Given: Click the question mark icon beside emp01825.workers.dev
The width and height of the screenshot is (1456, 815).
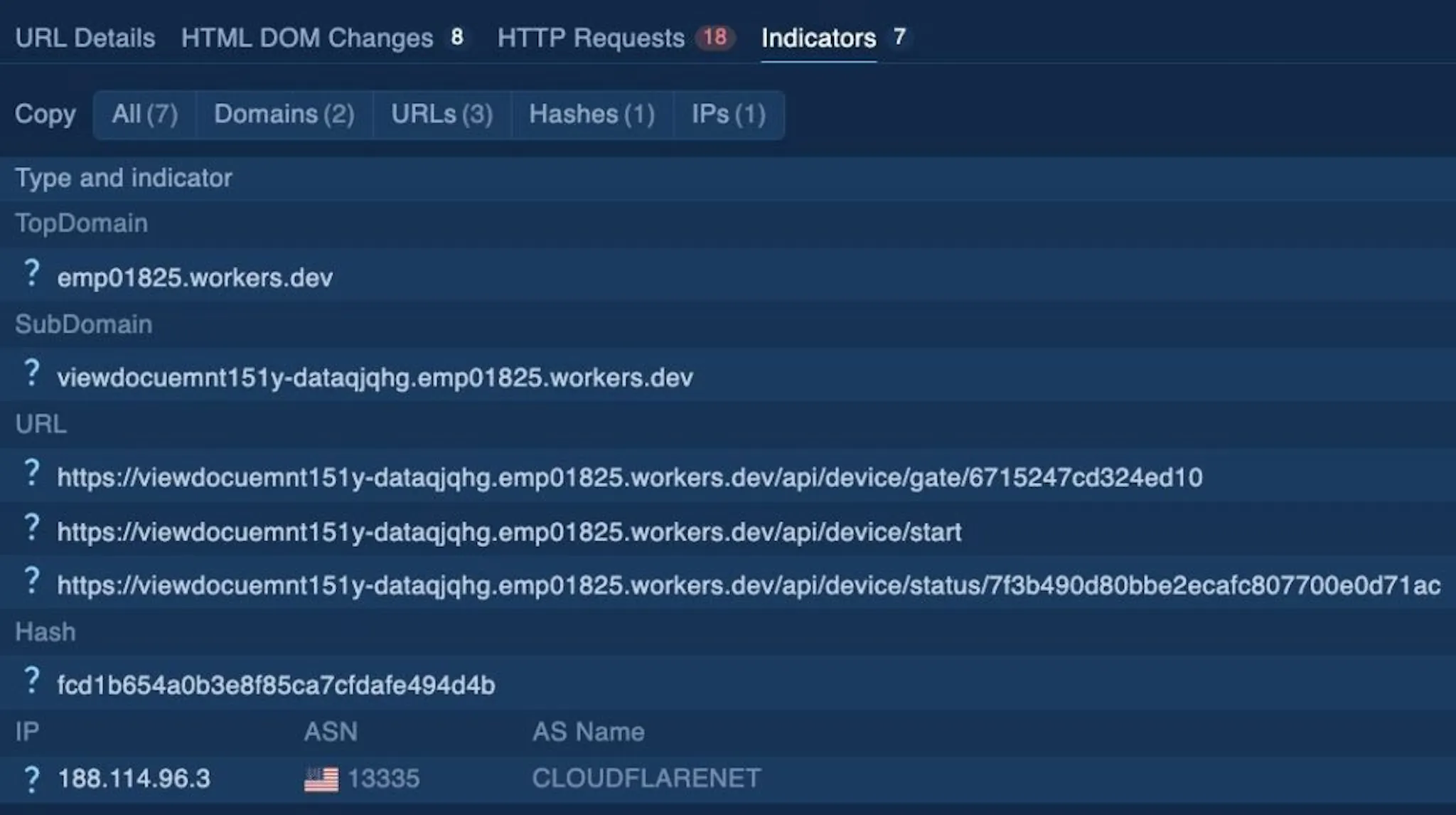Looking at the screenshot, I should point(31,273).
